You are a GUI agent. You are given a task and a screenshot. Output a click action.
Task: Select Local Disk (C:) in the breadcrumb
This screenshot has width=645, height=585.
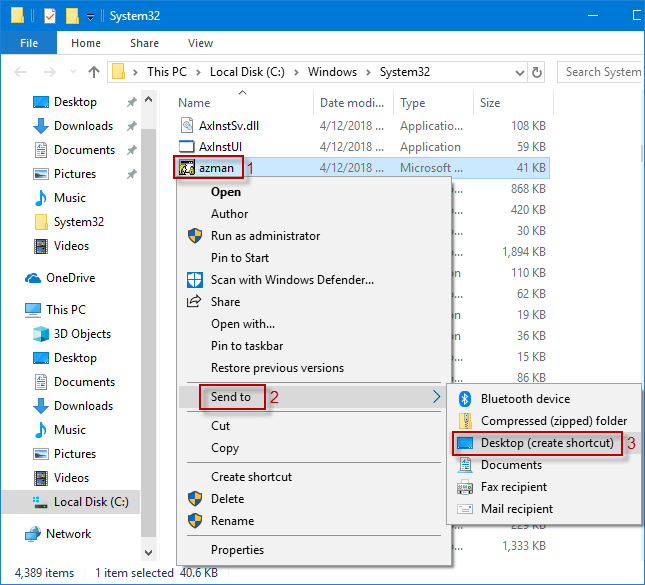click(247, 72)
